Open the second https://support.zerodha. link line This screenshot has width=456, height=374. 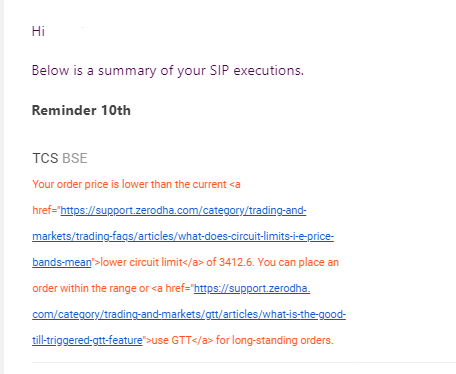[252, 288]
